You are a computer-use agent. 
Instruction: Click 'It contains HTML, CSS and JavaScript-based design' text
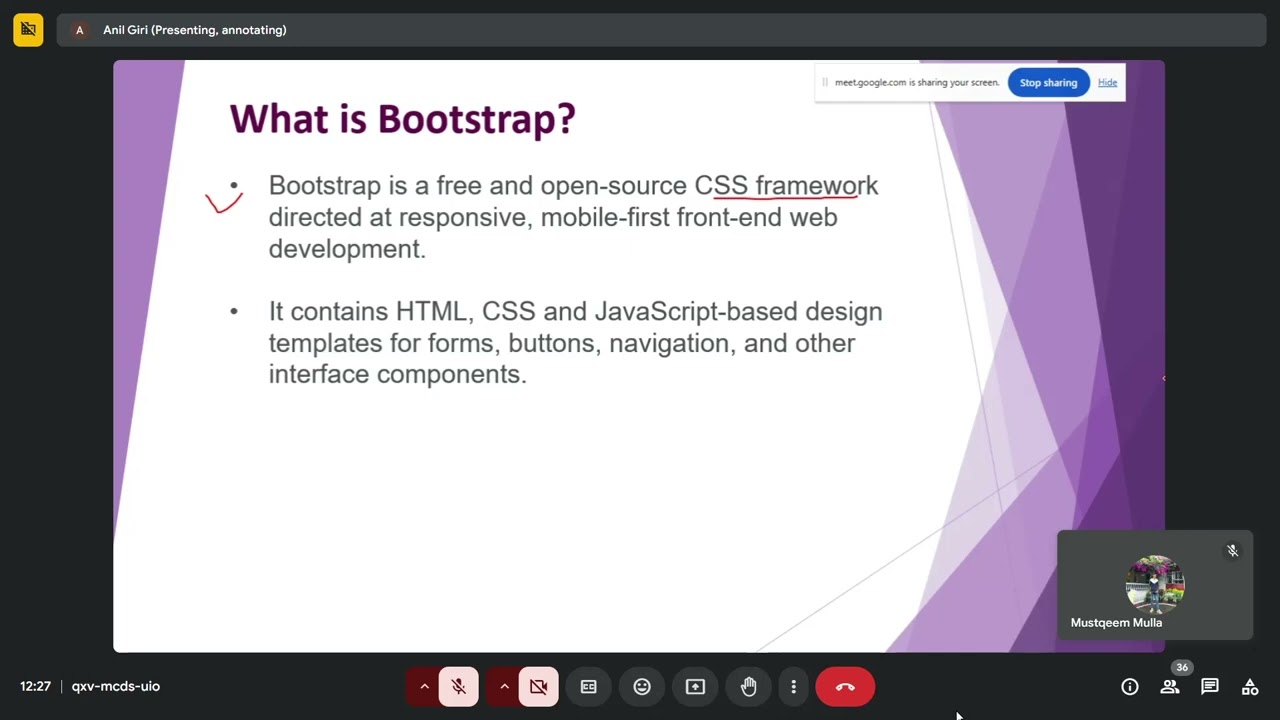coord(575,312)
